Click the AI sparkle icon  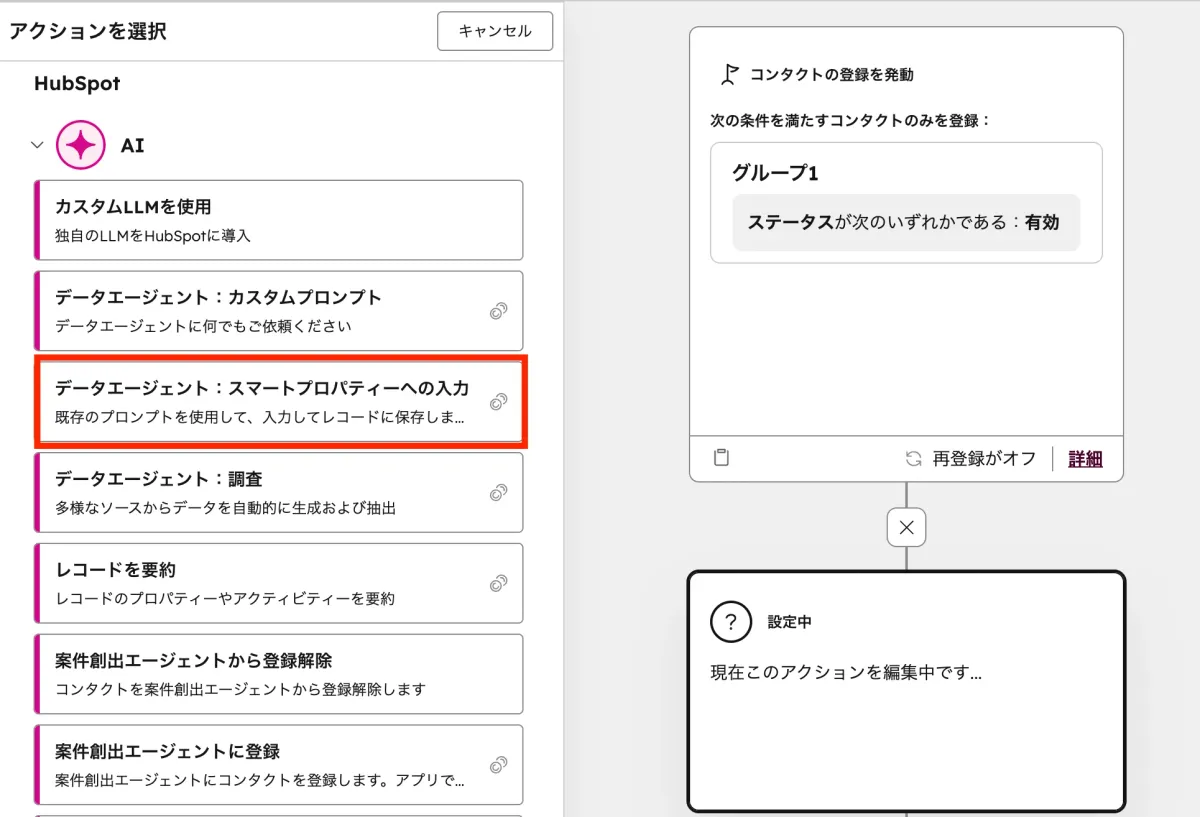coord(80,144)
